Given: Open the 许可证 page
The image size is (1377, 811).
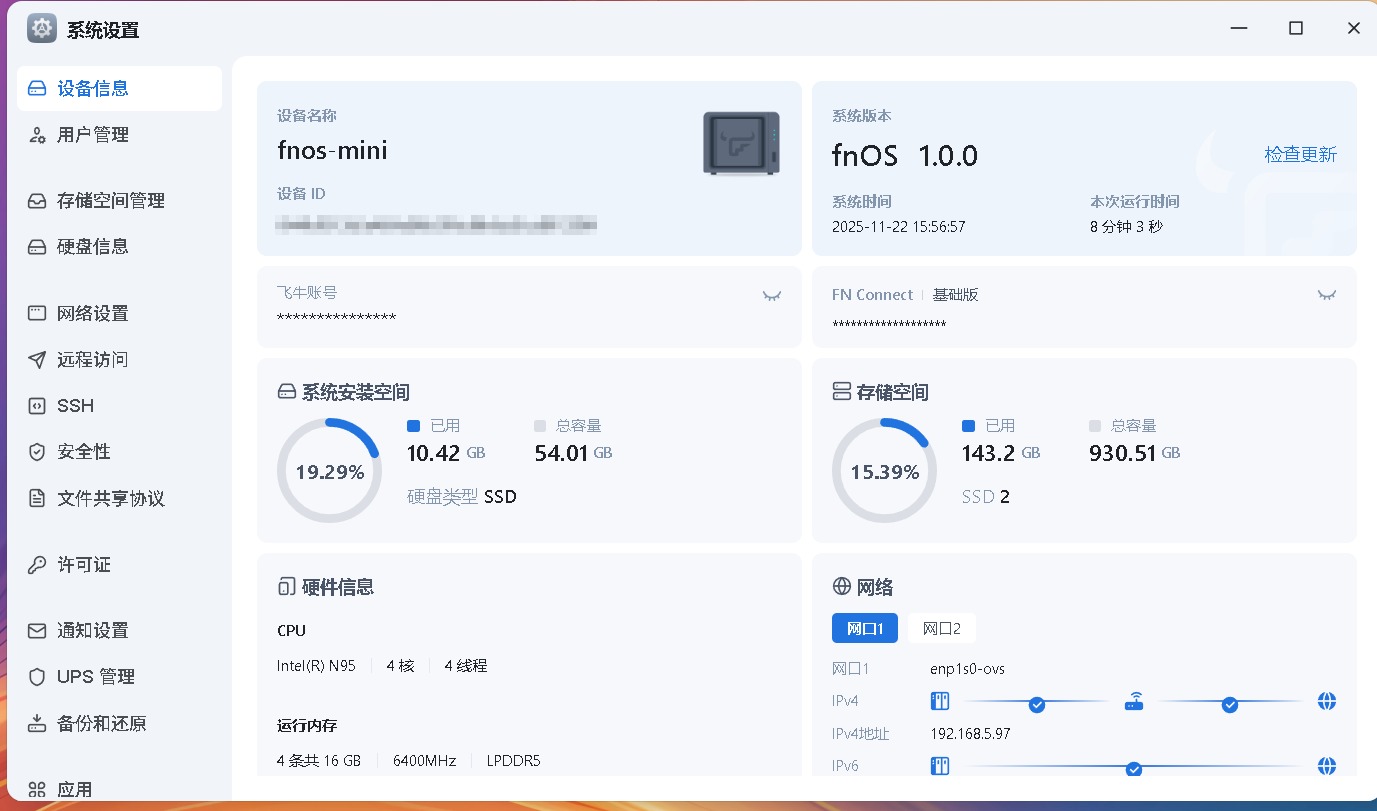Looking at the screenshot, I should click(36, 564).
